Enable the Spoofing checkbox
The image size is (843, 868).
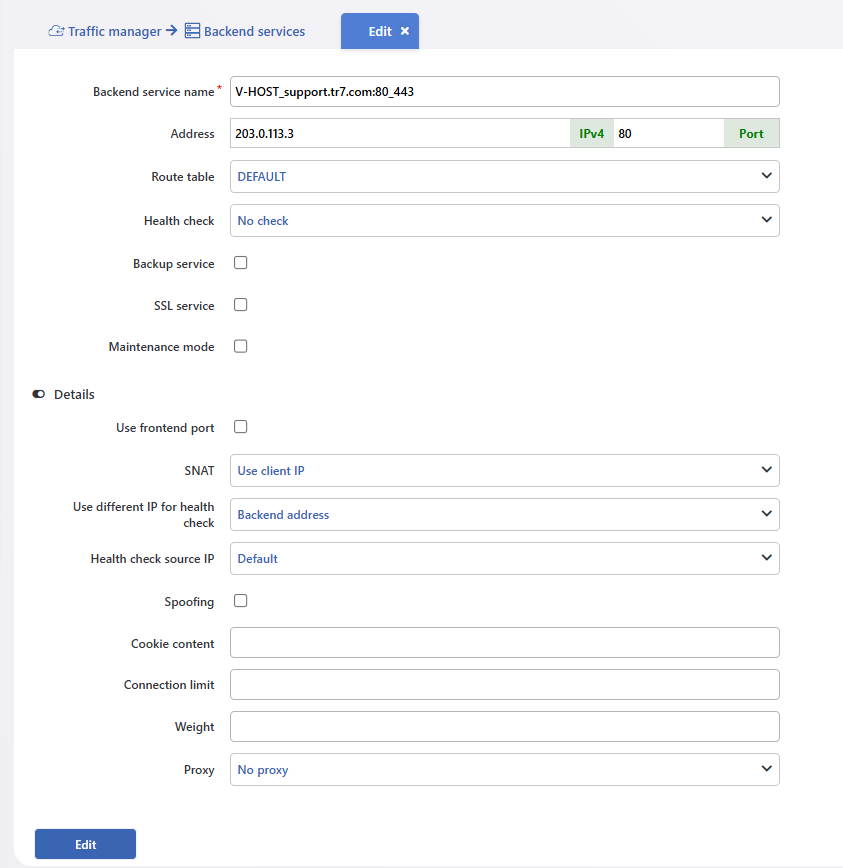pyautogui.click(x=241, y=601)
